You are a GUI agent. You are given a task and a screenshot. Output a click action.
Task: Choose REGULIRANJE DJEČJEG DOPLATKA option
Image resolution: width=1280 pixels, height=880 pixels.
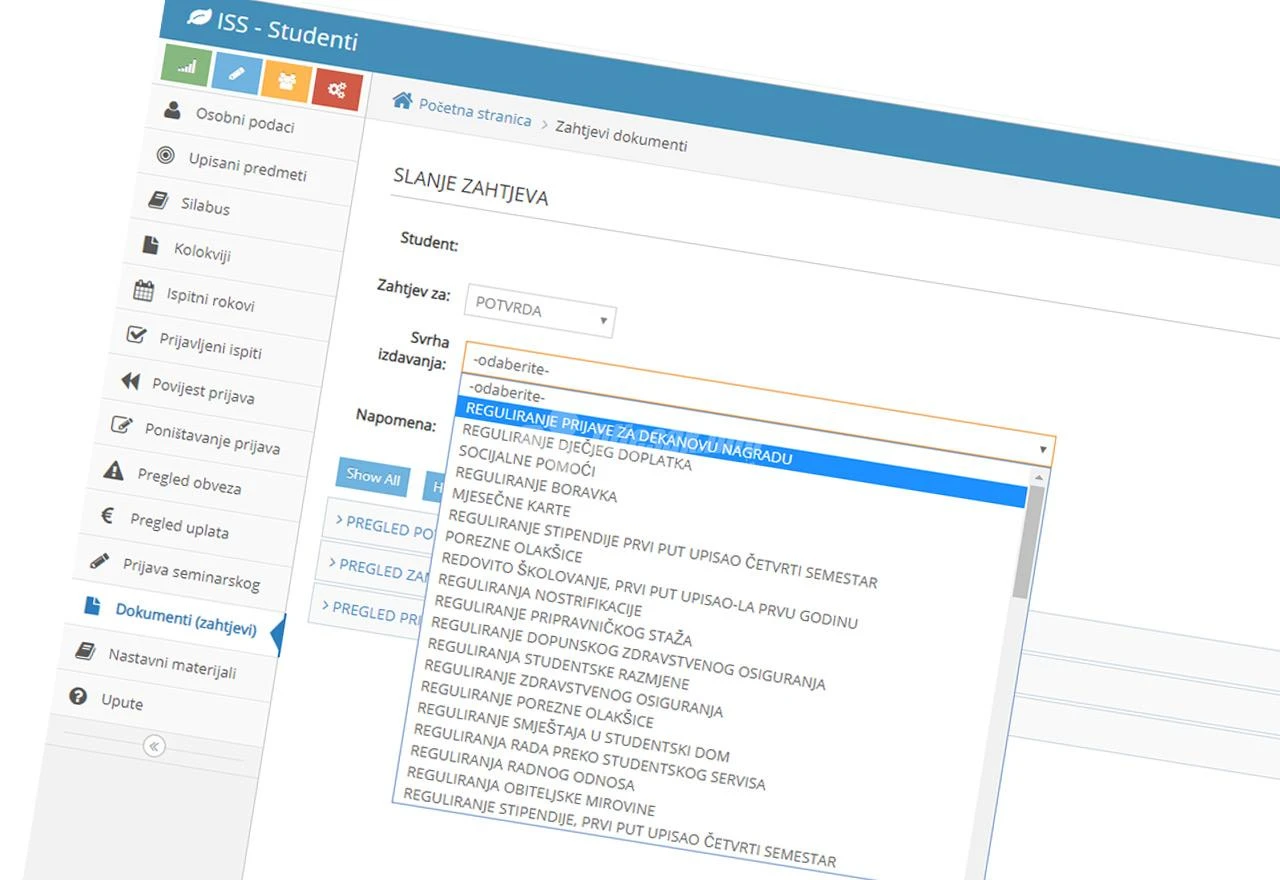577,446
